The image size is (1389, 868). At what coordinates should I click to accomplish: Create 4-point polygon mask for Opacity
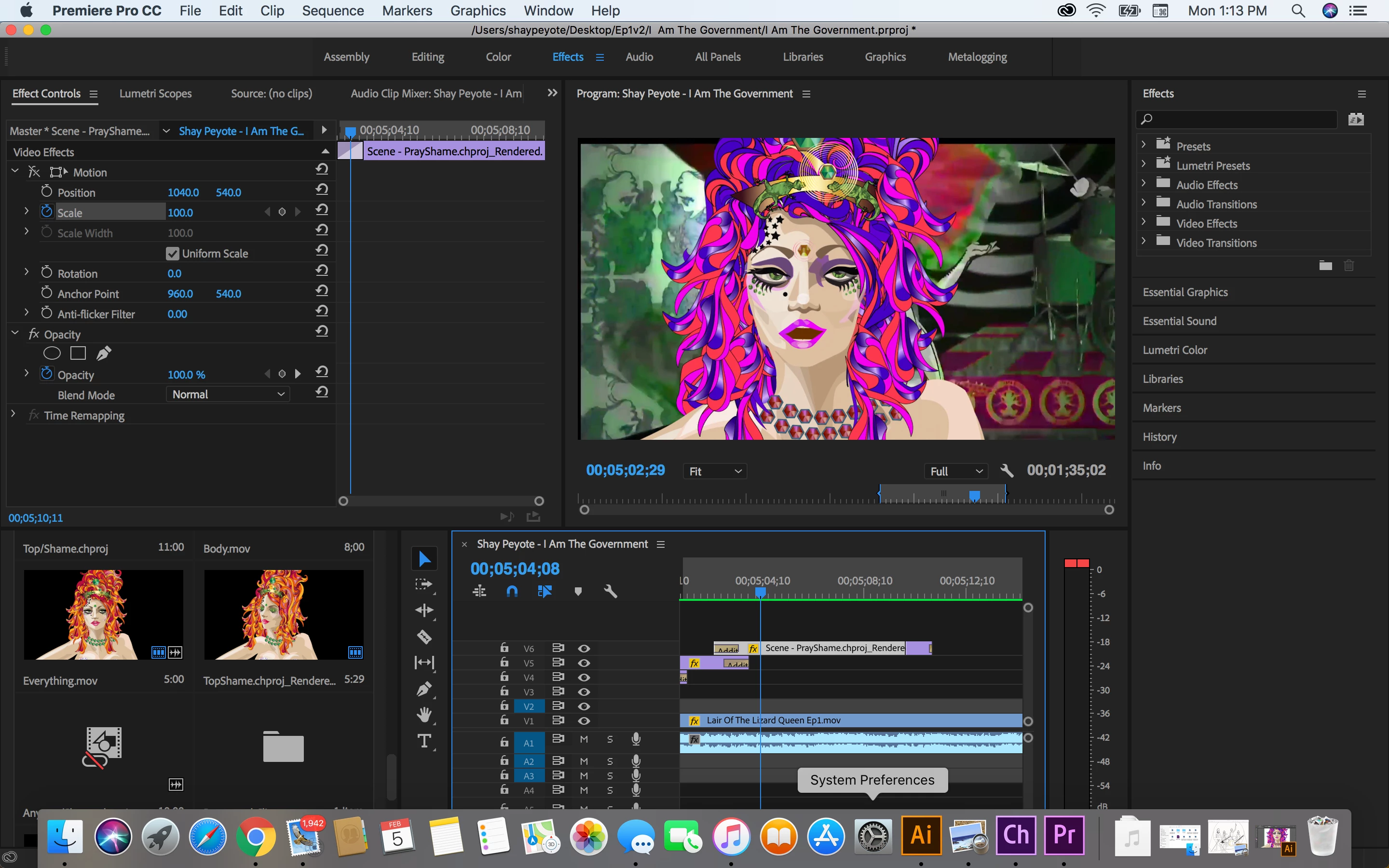pyautogui.click(x=78, y=353)
